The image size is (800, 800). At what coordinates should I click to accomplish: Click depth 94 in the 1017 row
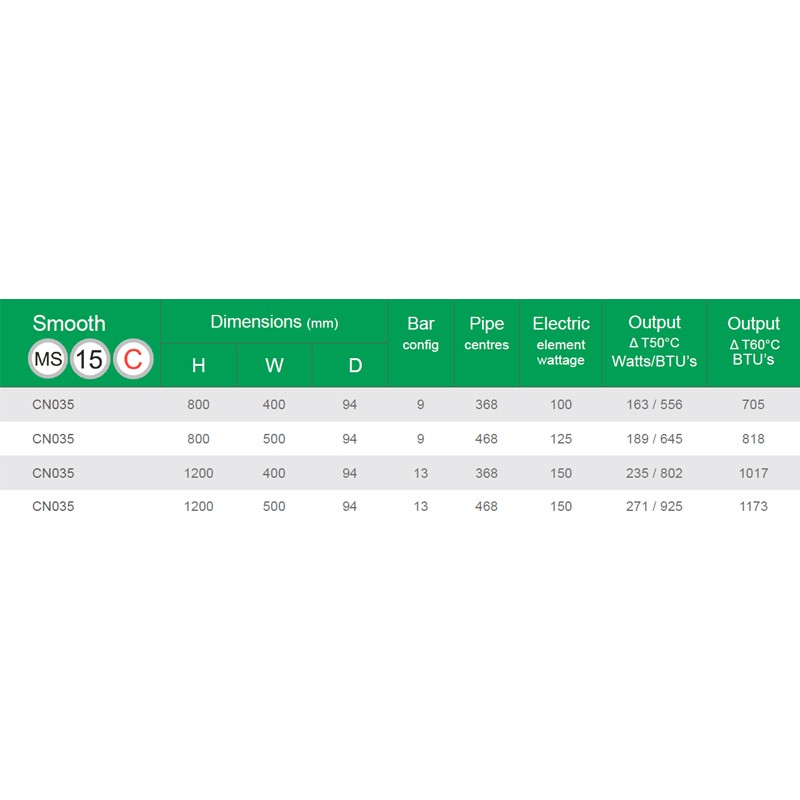[349, 473]
